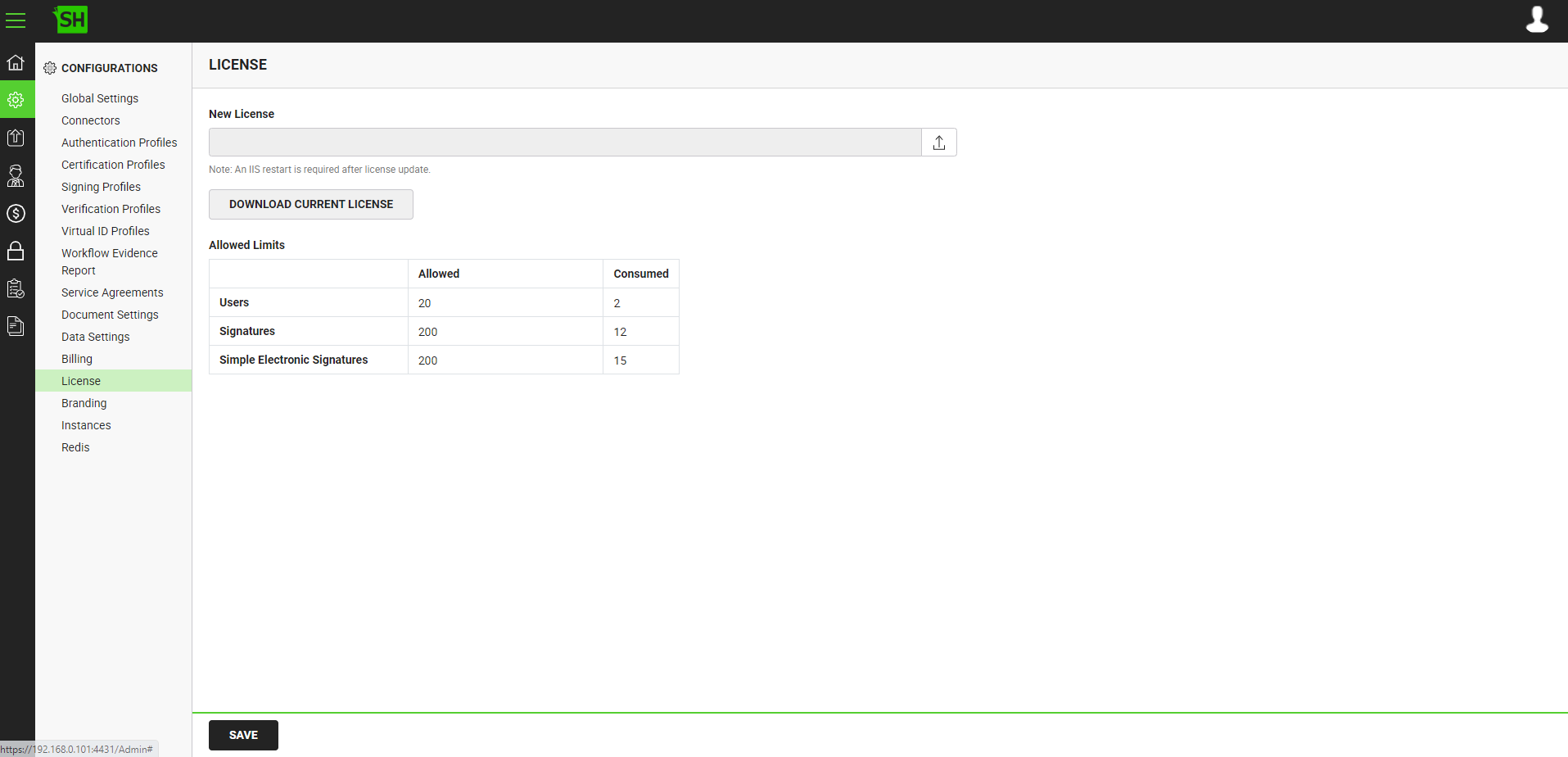Open Redis configuration

point(75,447)
